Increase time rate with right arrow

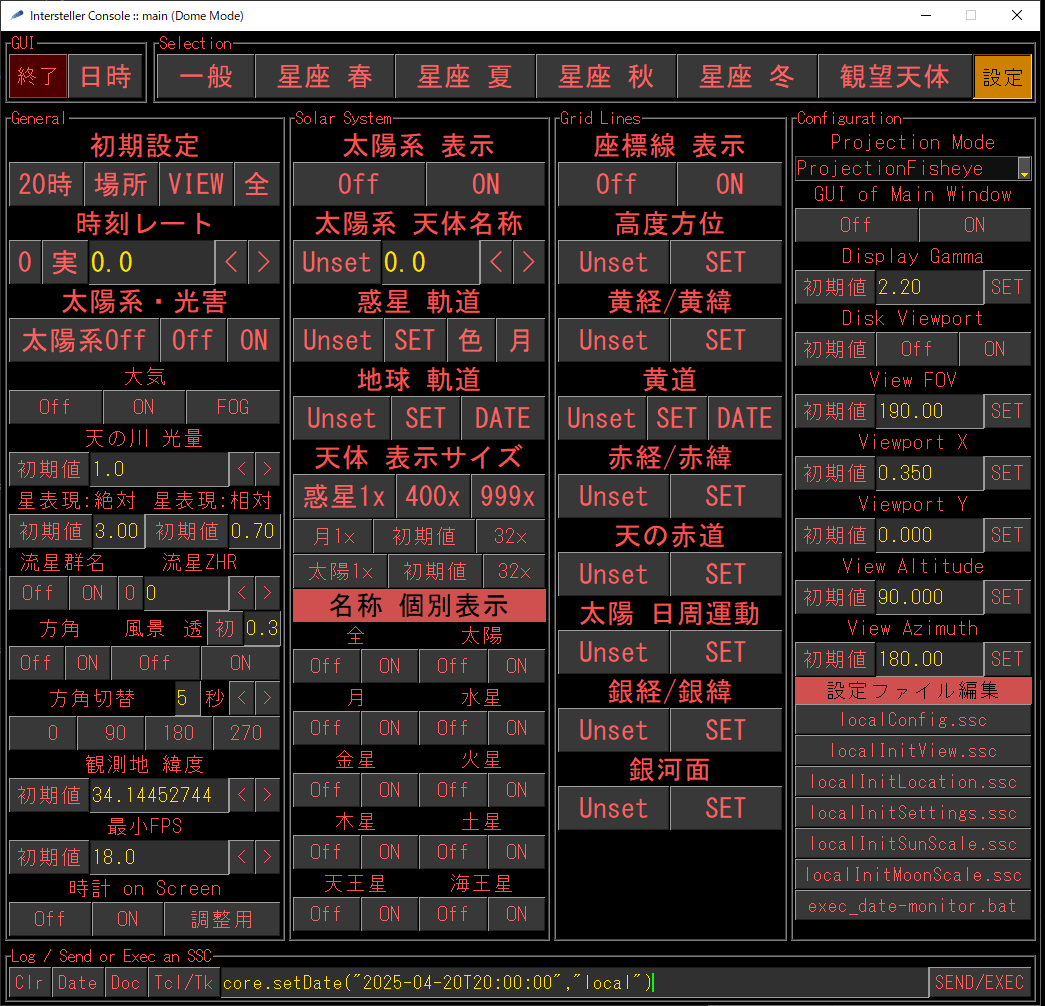click(264, 262)
